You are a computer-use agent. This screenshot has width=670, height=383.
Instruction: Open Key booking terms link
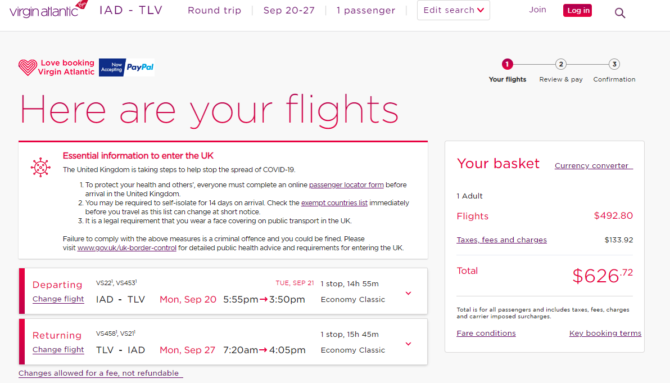coord(605,333)
